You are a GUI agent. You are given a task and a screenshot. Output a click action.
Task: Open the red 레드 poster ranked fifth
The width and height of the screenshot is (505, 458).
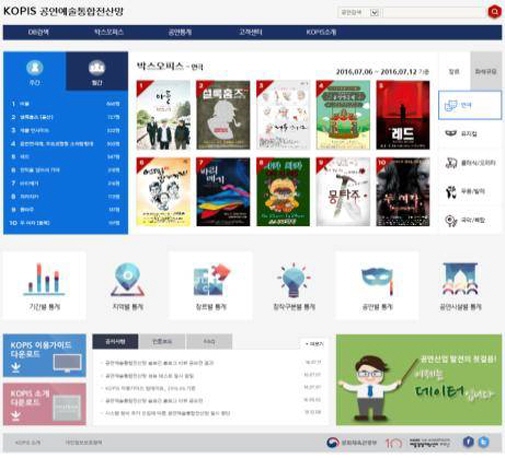(403, 115)
